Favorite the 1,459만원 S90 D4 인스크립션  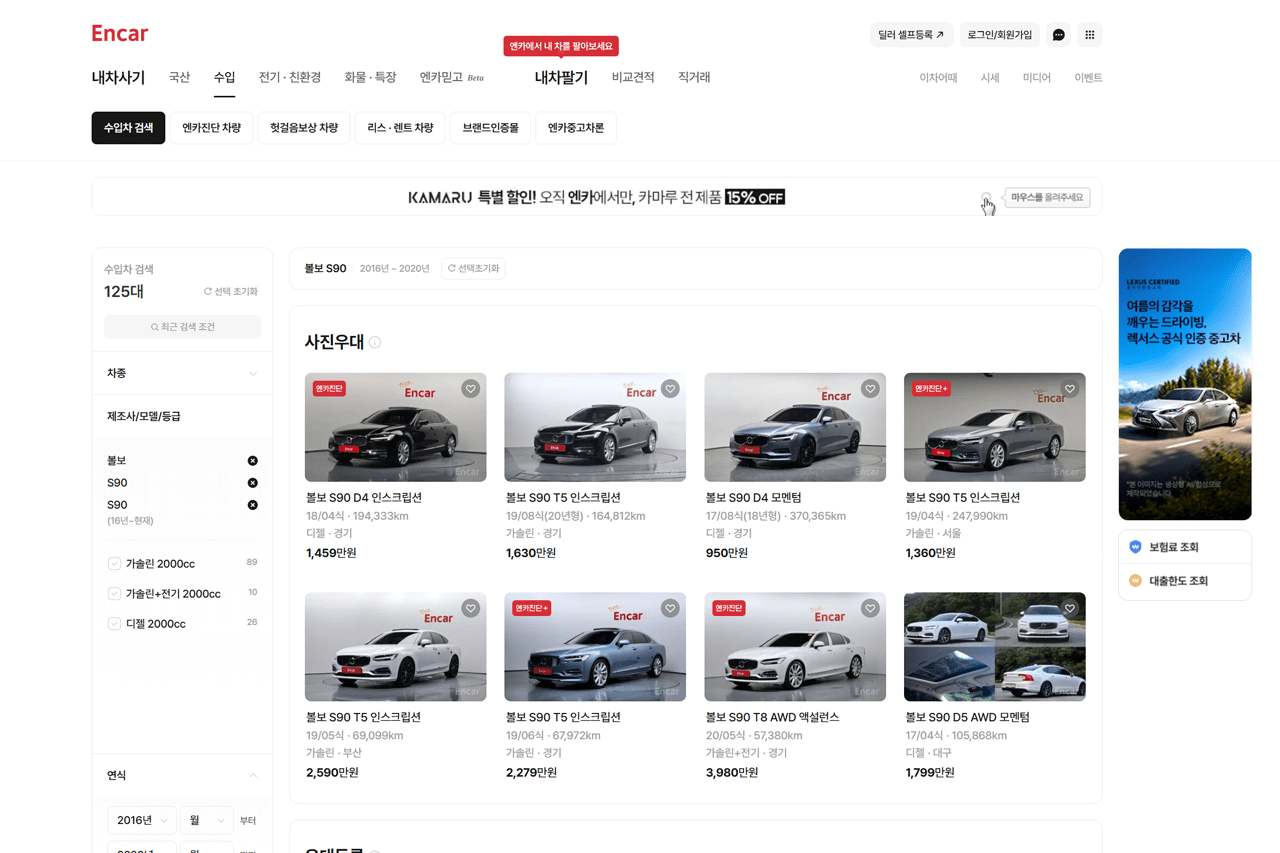point(470,389)
